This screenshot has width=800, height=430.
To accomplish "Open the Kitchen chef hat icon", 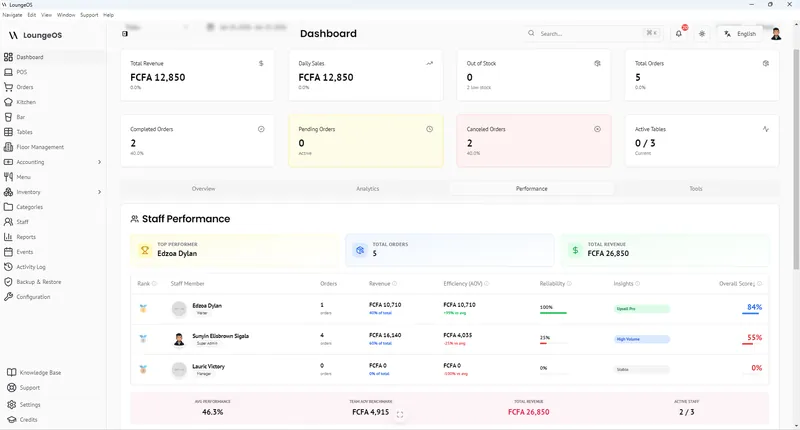I will coord(8,102).
